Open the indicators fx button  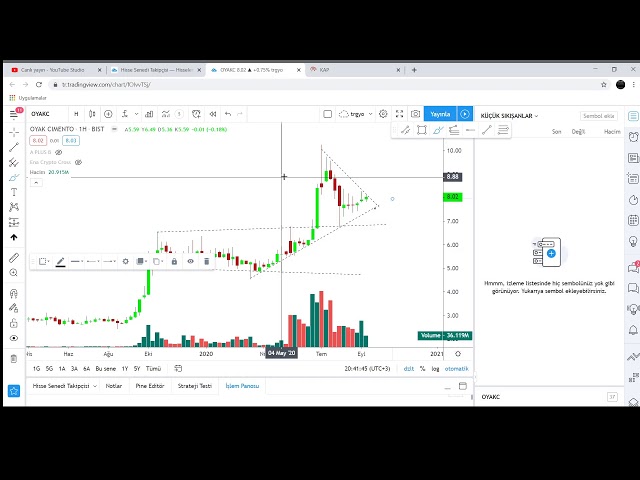pos(125,114)
